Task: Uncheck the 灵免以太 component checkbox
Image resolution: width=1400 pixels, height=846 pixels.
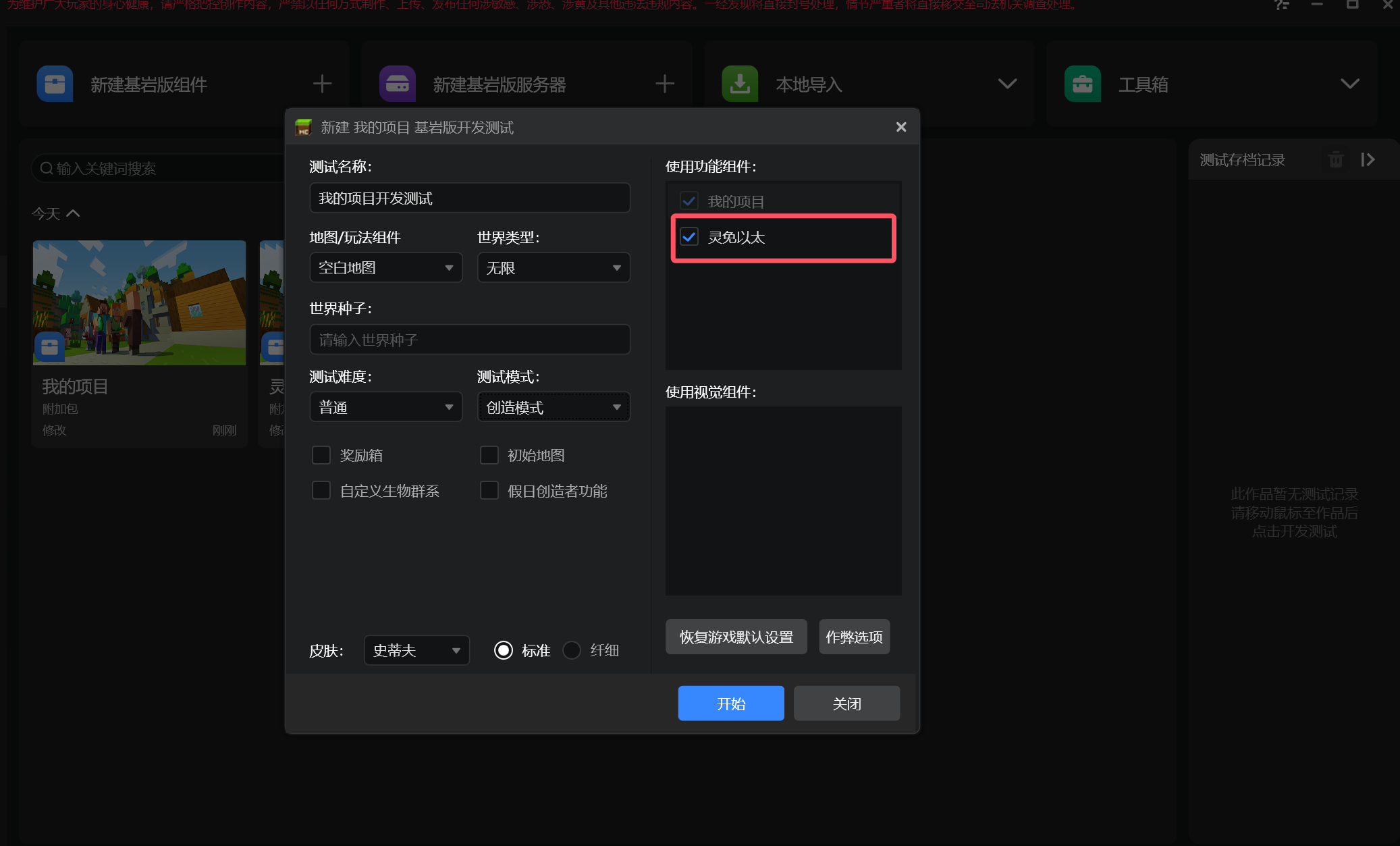Action: point(689,237)
